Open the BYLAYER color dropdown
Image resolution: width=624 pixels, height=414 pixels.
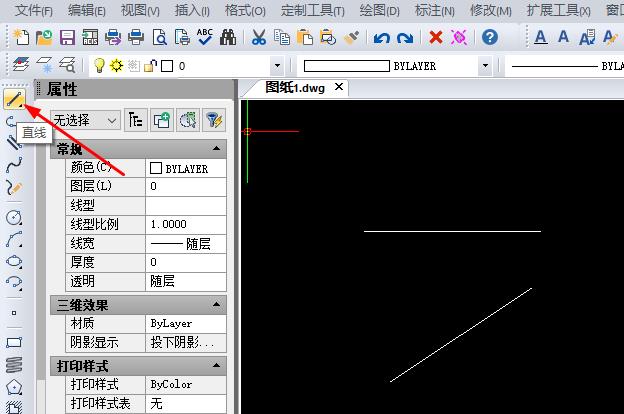(485, 66)
